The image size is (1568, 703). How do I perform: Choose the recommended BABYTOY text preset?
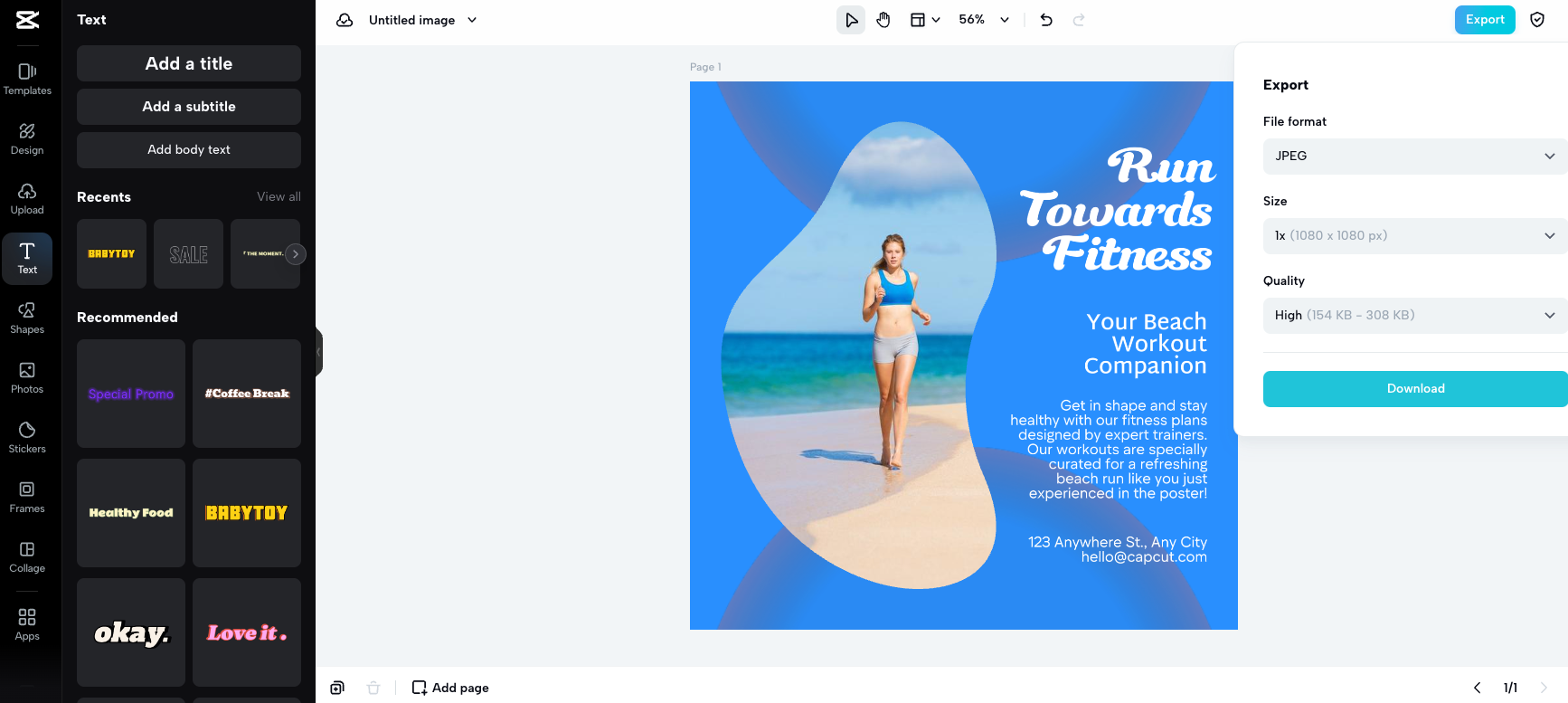(x=247, y=513)
